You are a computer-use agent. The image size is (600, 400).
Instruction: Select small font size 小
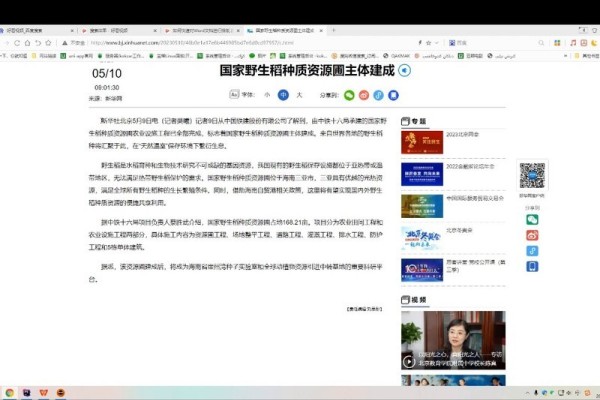click(x=267, y=95)
